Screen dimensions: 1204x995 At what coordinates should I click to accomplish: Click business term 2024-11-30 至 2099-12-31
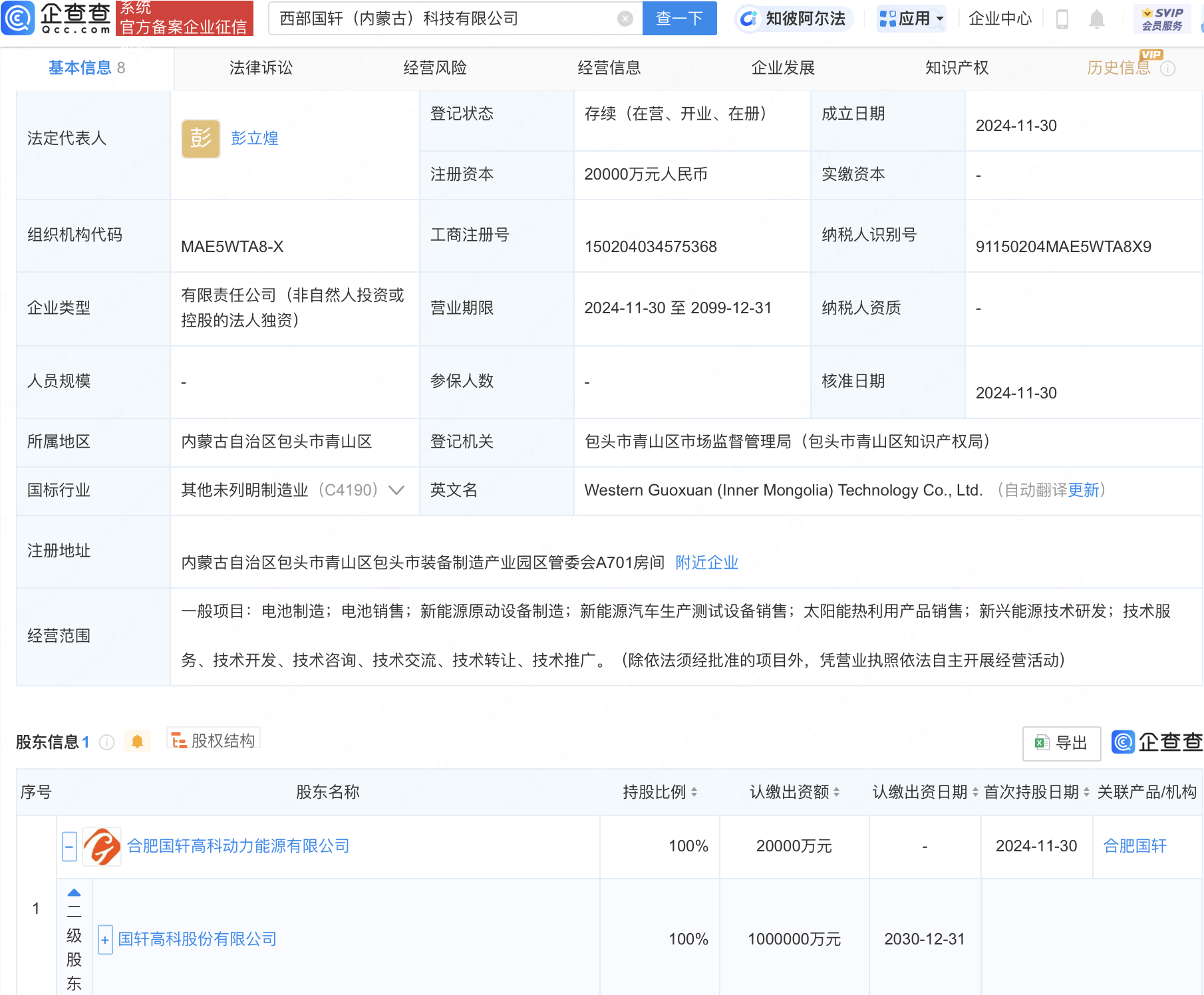click(678, 308)
